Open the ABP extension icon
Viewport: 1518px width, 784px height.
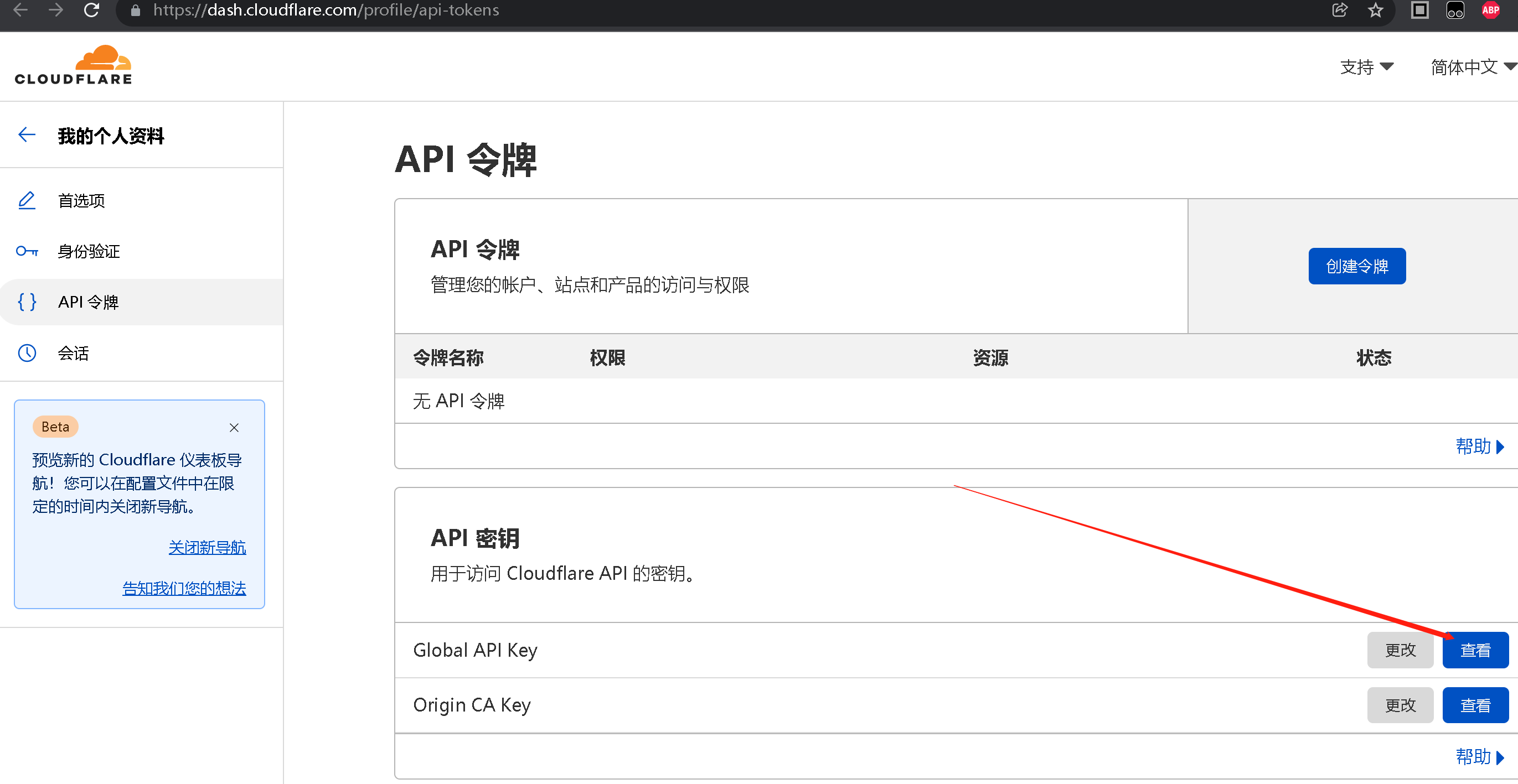[x=1490, y=10]
